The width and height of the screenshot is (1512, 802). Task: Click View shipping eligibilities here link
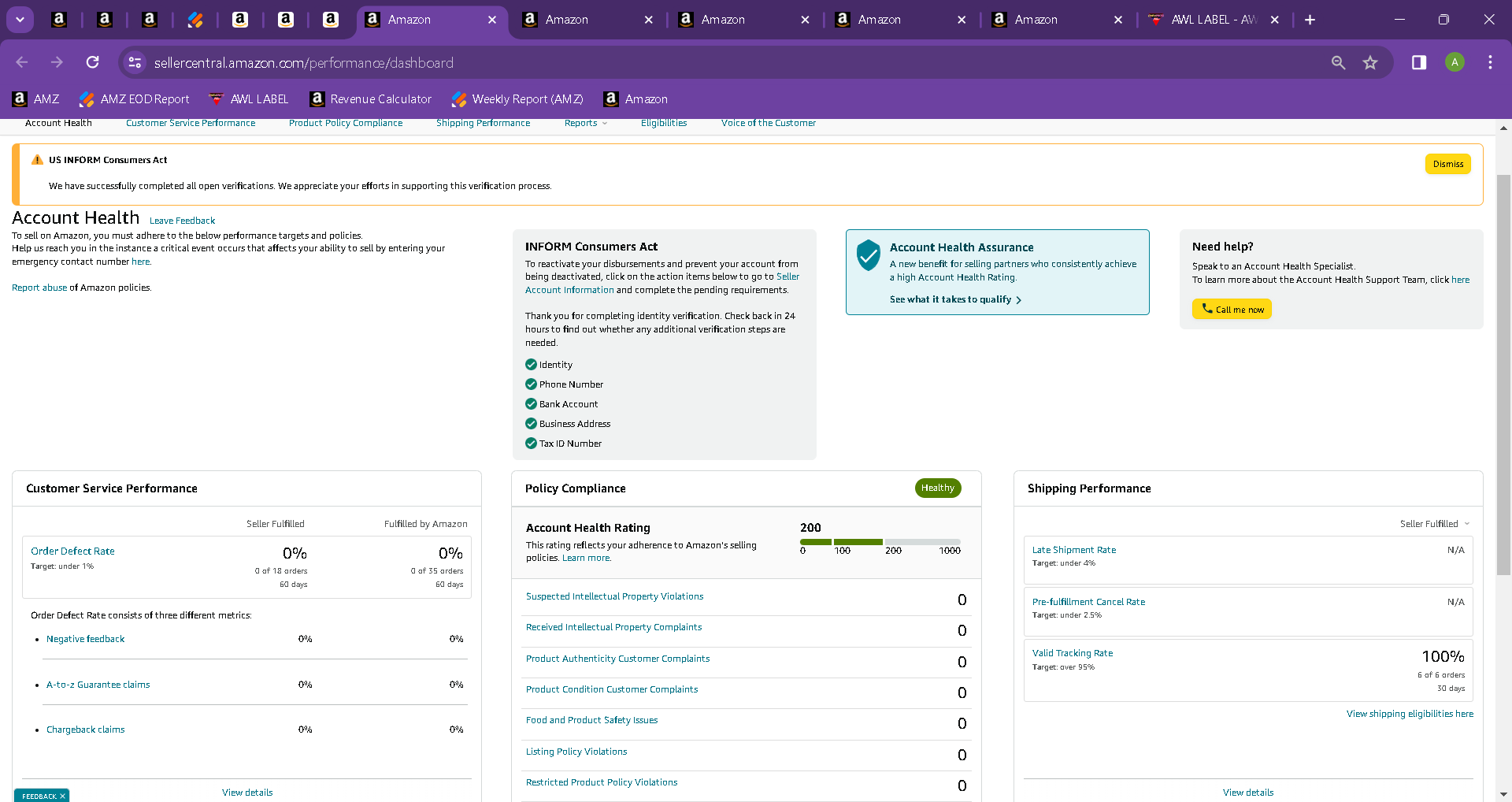1410,714
